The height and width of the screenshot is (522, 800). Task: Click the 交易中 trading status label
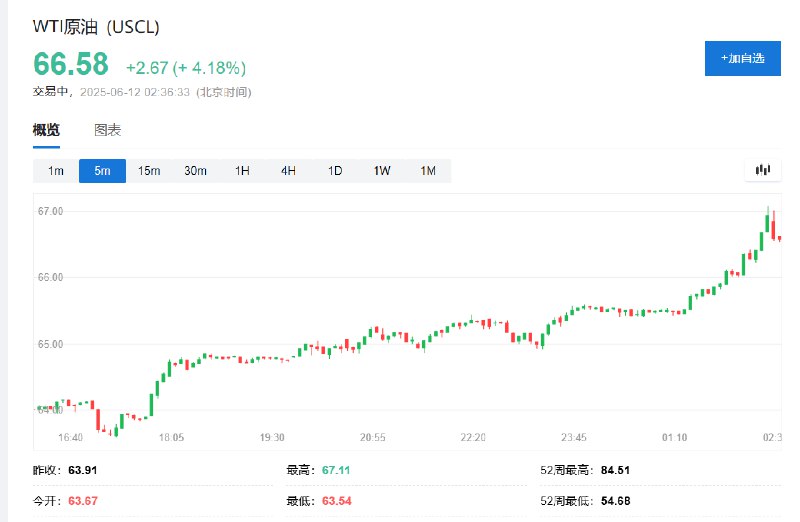click(51, 92)
